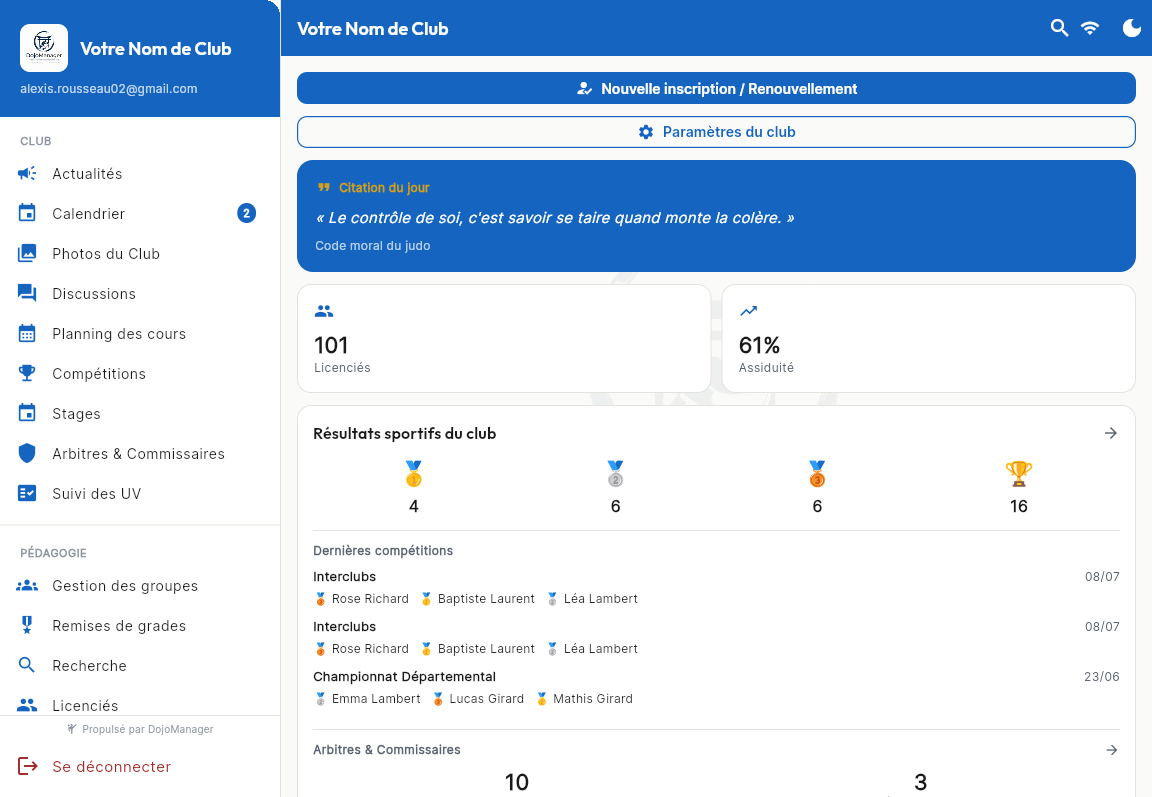
Task: Open the Stages page
Action: pyautogui.click(x=140, y=414)
